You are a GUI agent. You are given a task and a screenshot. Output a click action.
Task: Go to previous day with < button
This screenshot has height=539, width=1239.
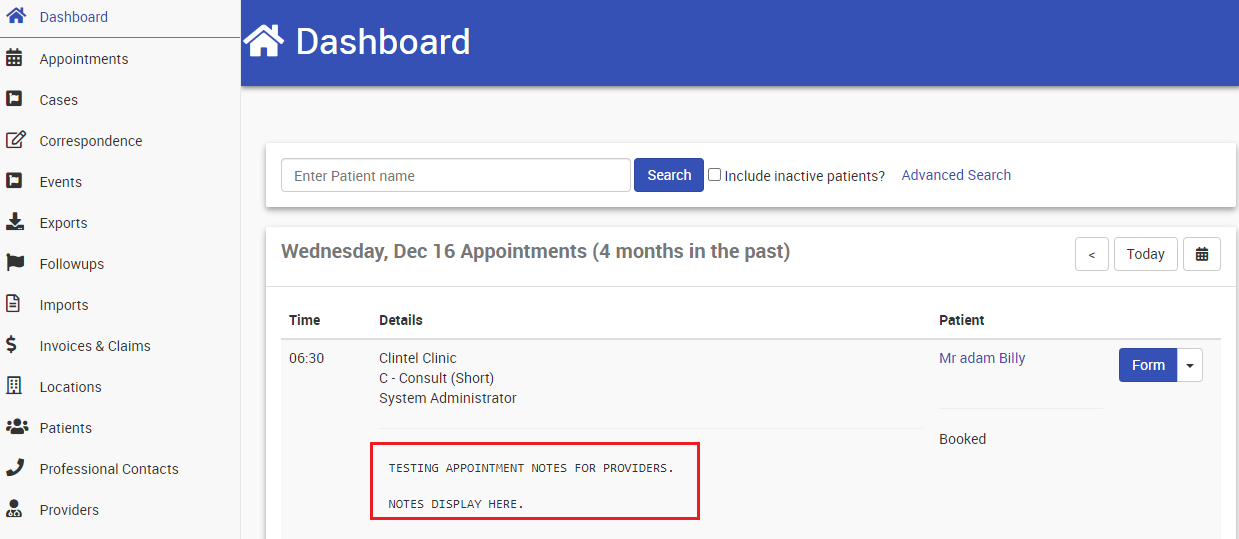1092,254
